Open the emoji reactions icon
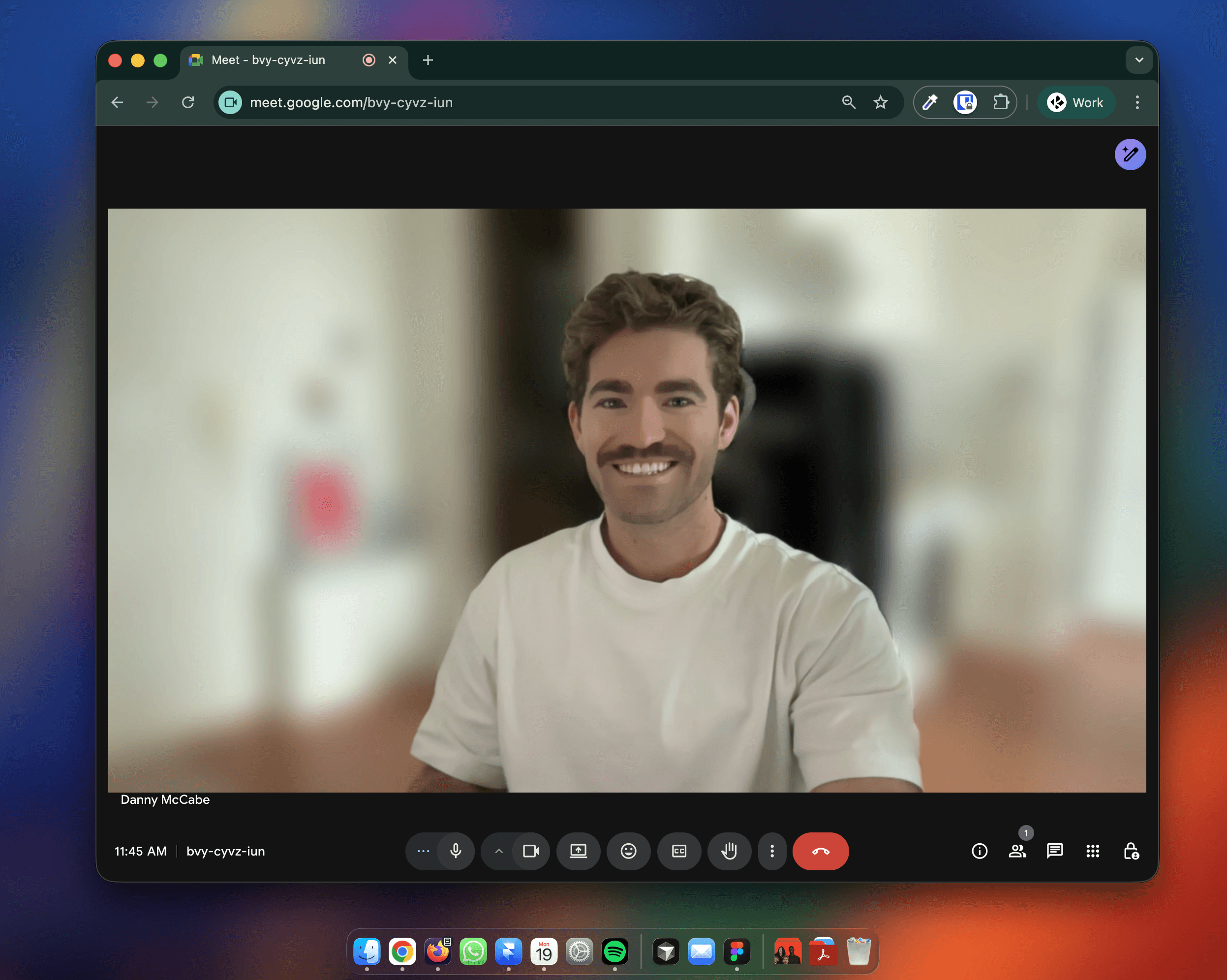The image size is (1227, 980). pyautogui.click(x=628, y=851)
